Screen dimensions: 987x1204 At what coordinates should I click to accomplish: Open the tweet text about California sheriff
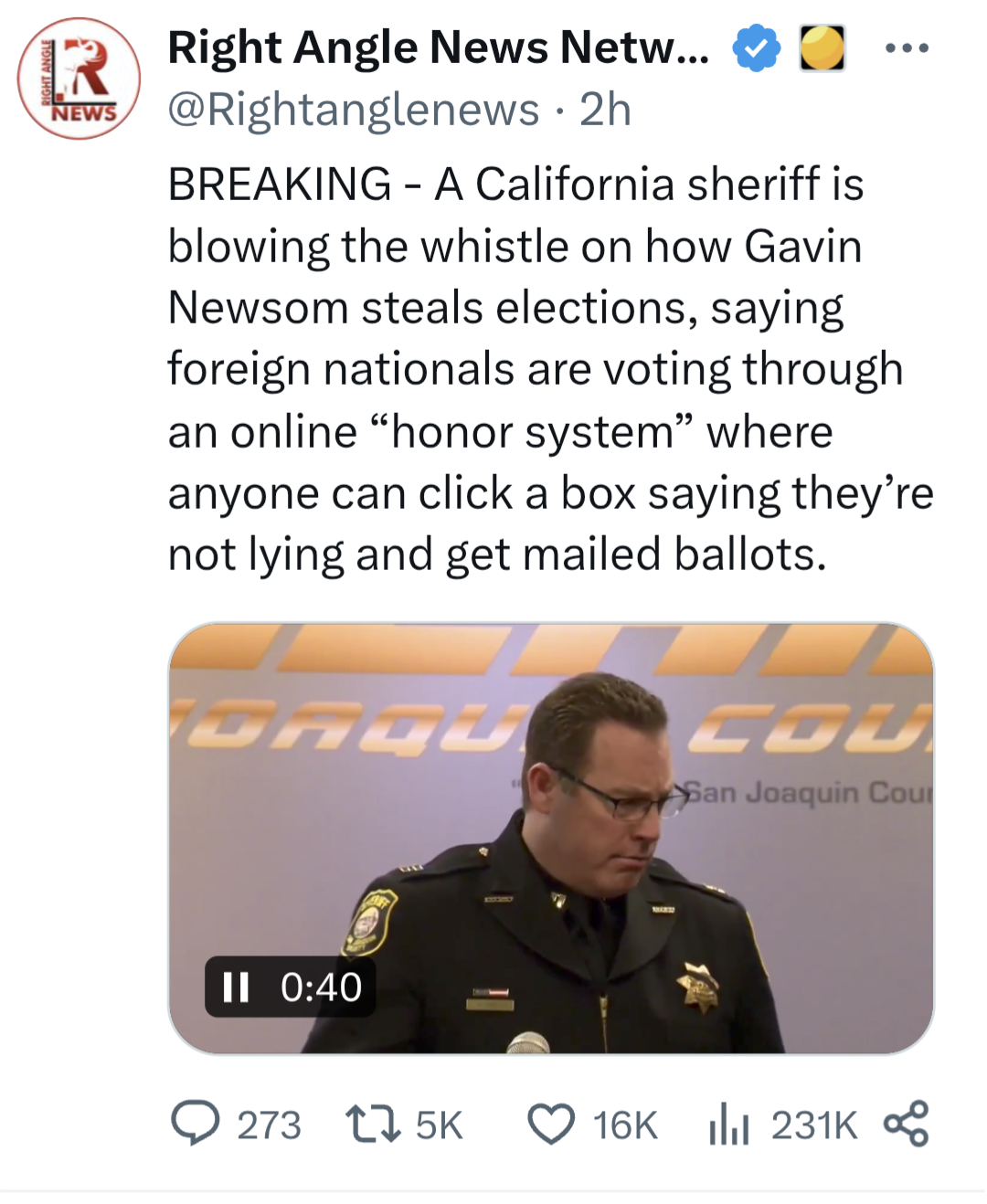pyautogui.click(x=548, y=369)
